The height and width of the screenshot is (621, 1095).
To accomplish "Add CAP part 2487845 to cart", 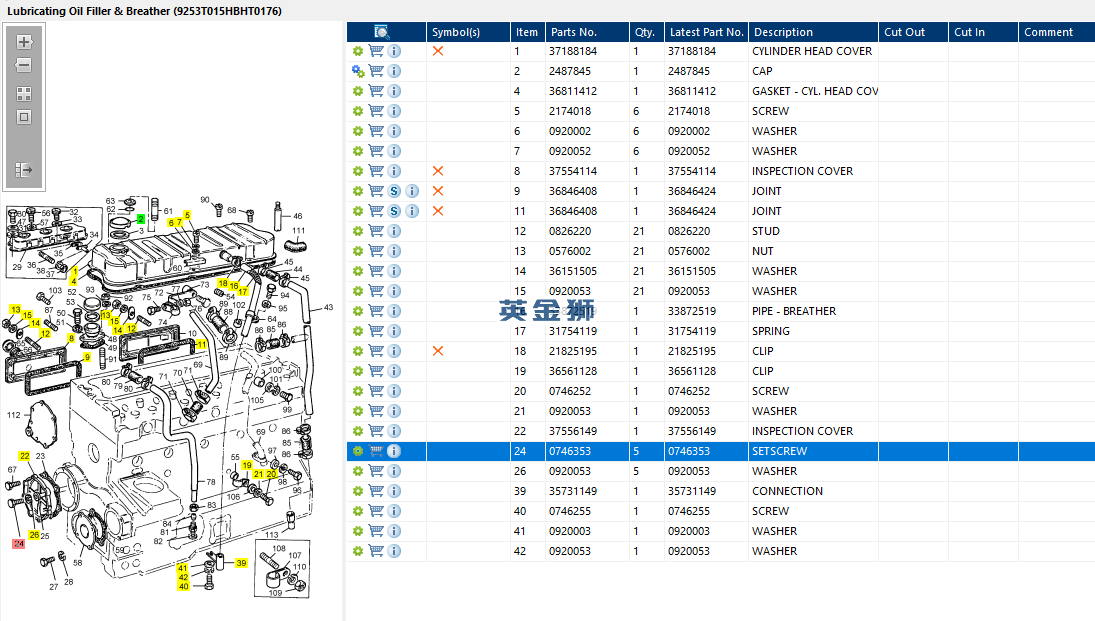I will [x=376, y=71].
